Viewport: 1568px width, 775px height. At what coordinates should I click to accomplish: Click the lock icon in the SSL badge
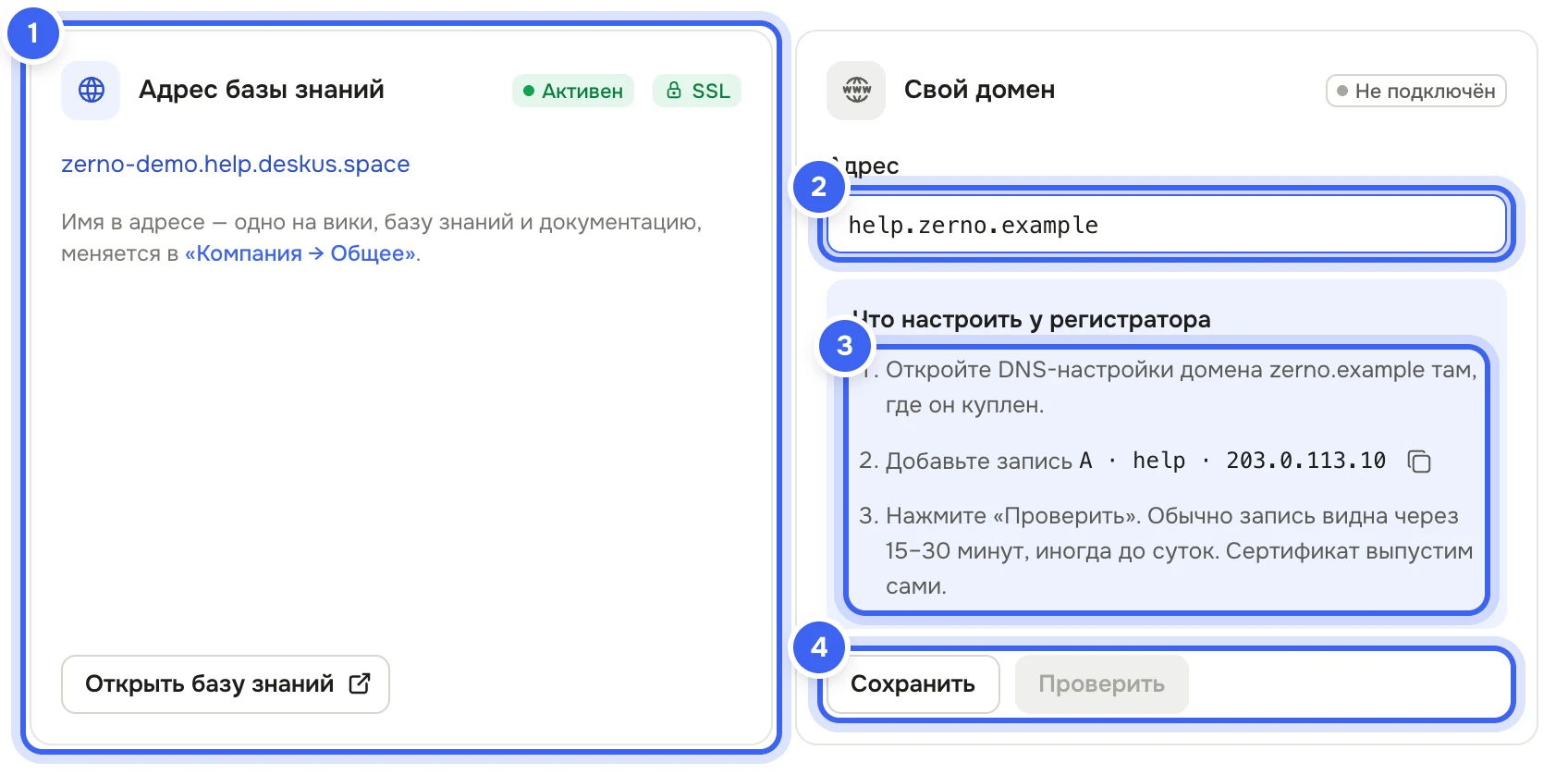click(674, 91)
